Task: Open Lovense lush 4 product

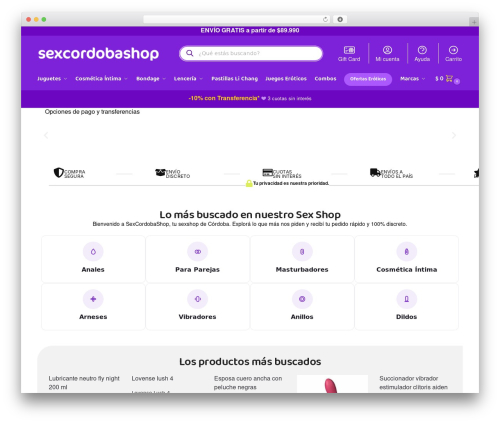Action: point(152,379)
